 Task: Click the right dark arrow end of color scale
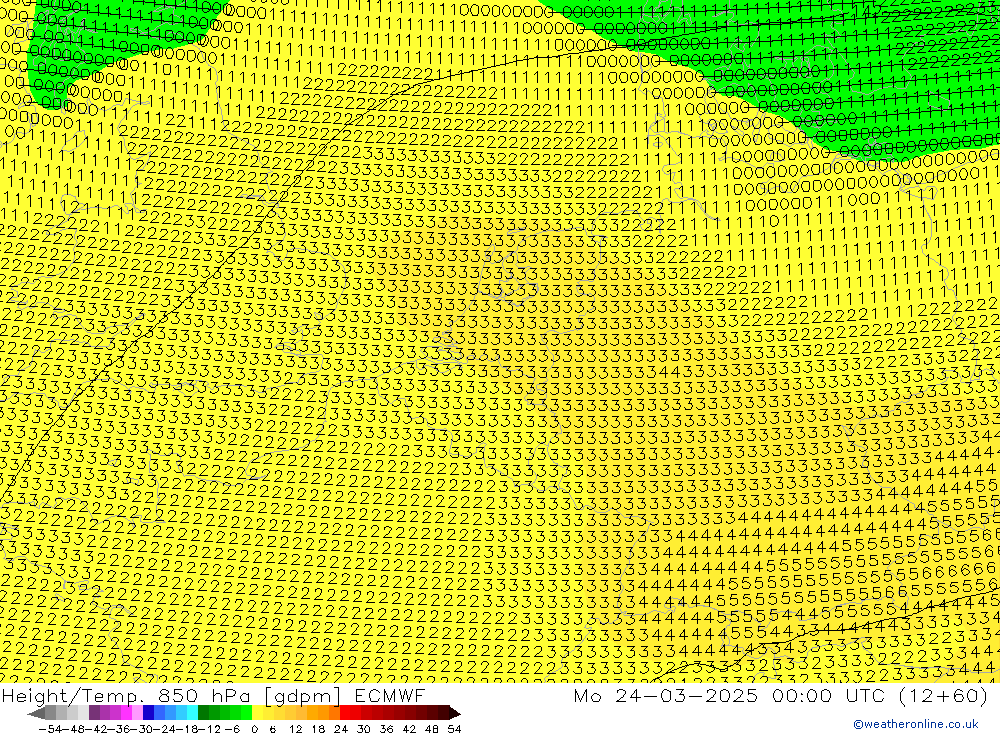[x=455, y=714]
